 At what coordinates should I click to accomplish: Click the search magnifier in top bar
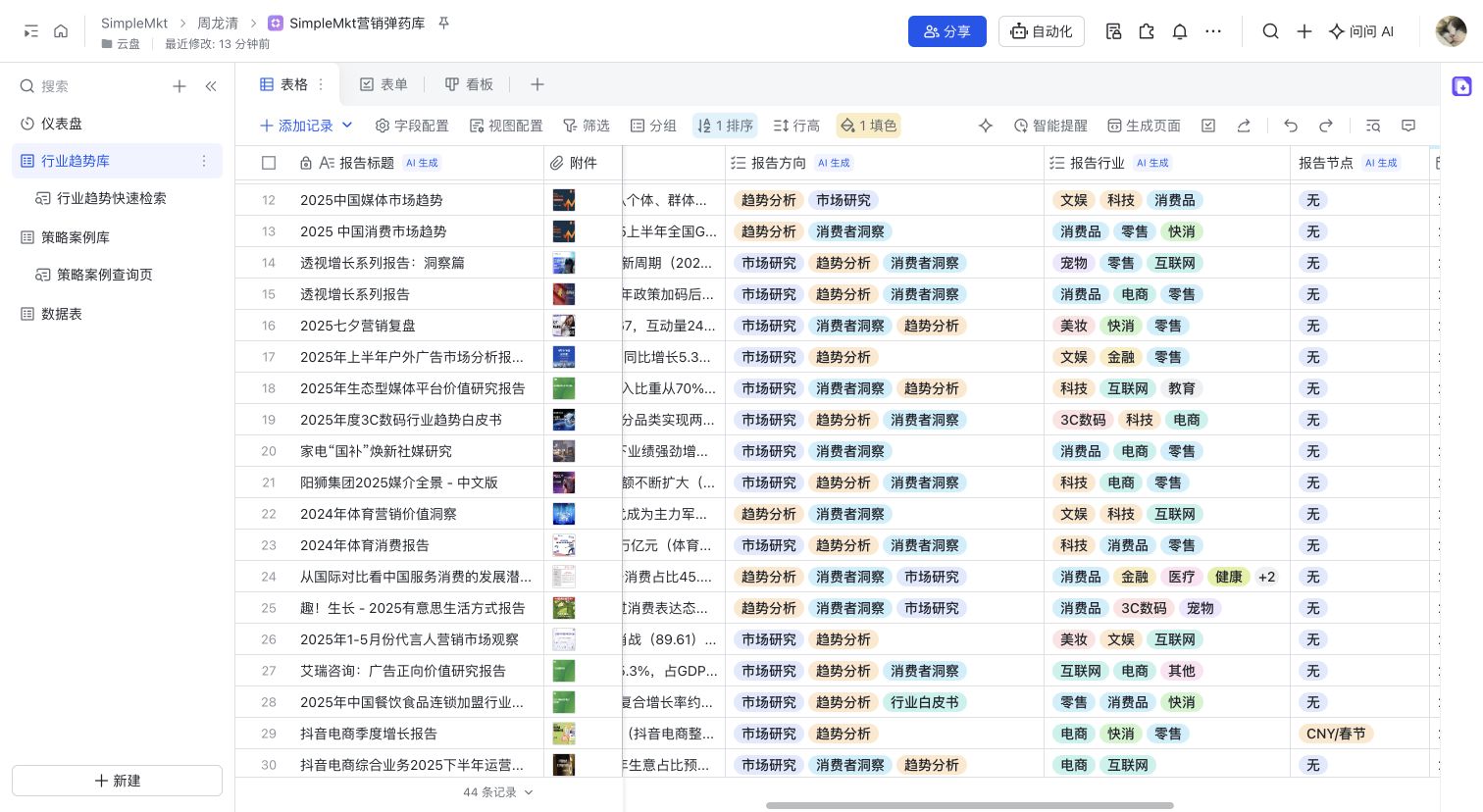pyautogui.click(x=1270, y=31)
